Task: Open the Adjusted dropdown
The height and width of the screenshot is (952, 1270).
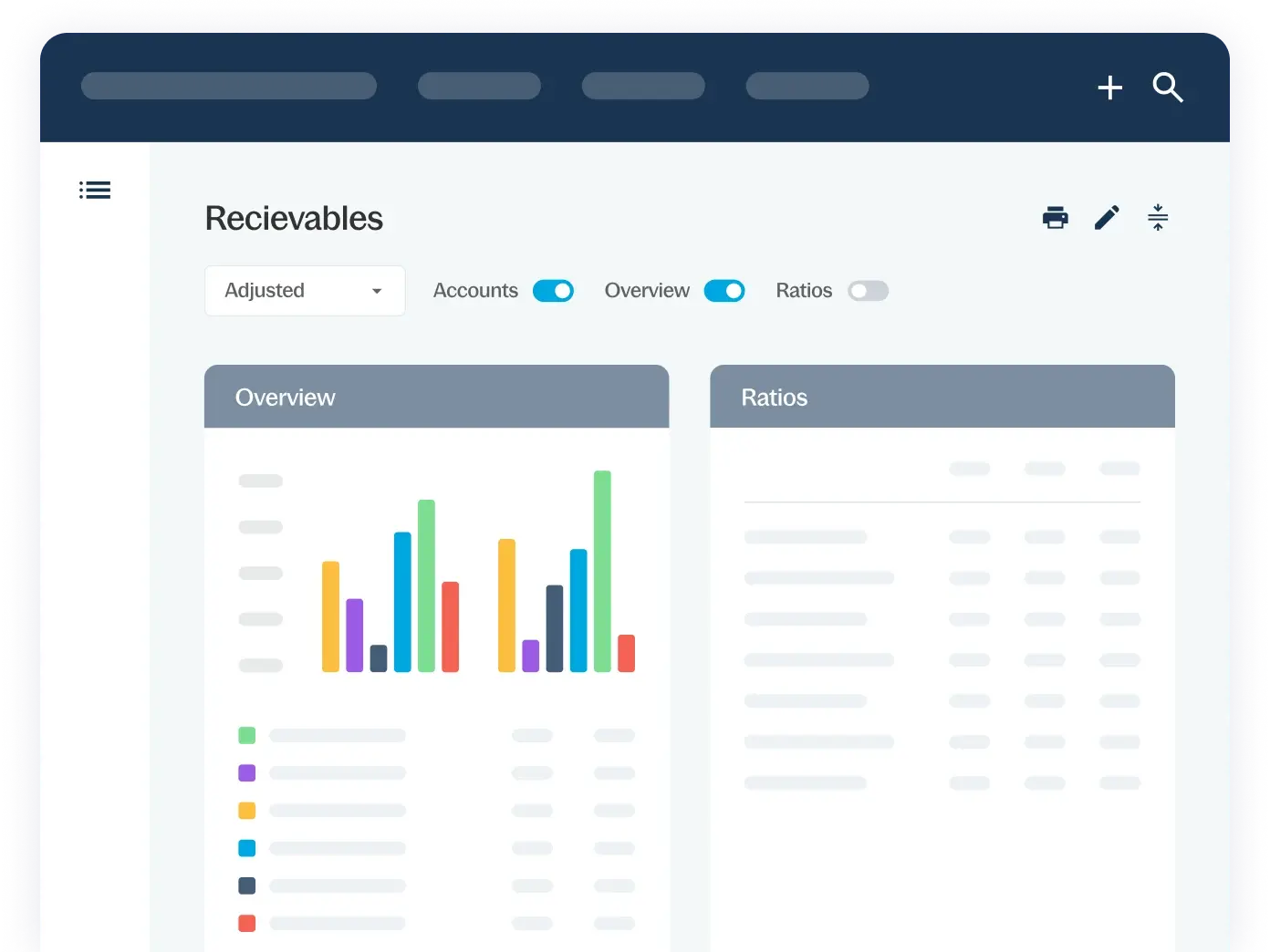Action: (x=304, y=291)
